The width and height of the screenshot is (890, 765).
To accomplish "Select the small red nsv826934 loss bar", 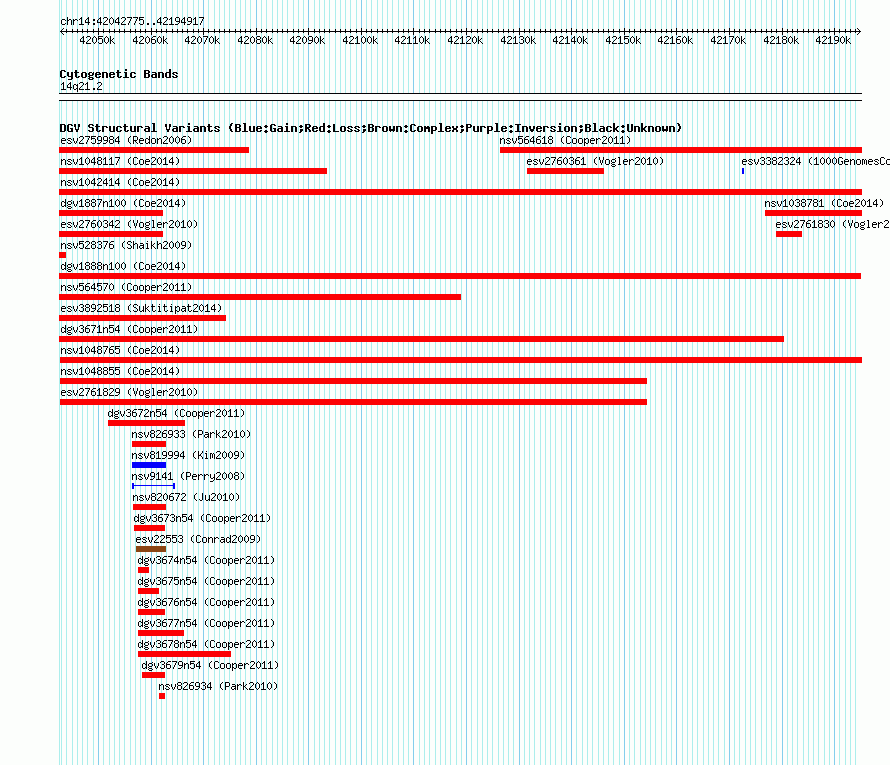I will [x=162, y=696].
